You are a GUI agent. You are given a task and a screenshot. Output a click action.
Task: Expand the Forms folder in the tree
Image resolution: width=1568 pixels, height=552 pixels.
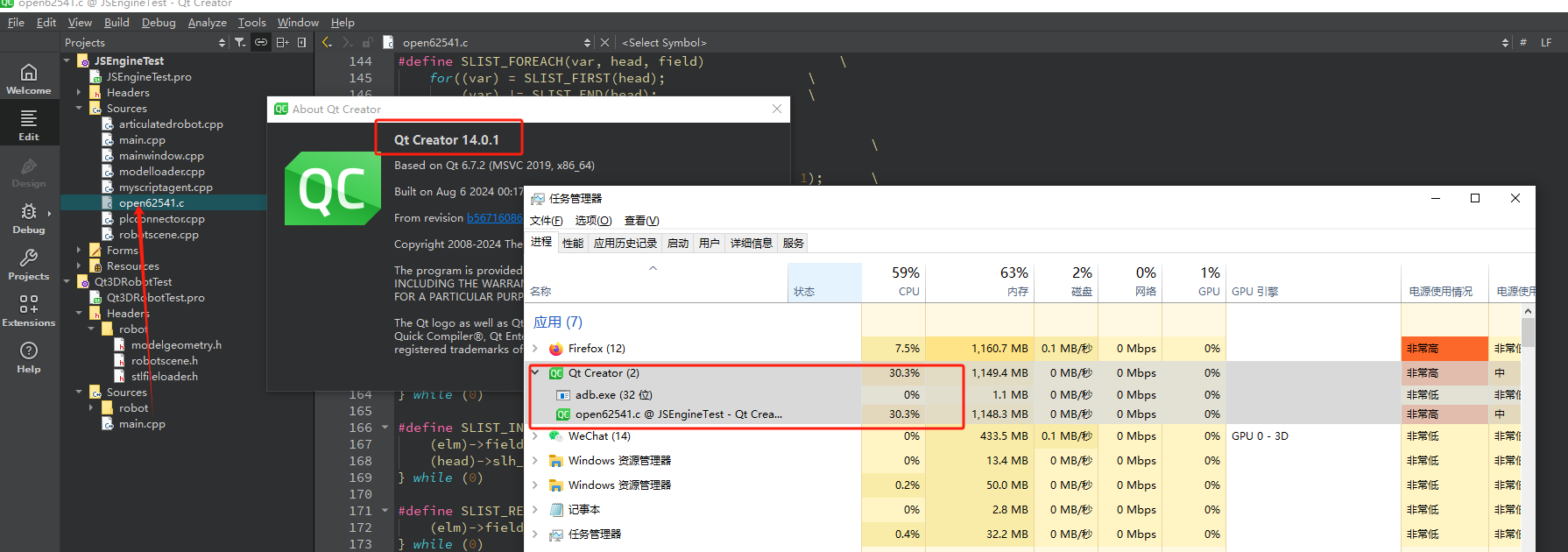pos(79,251)
